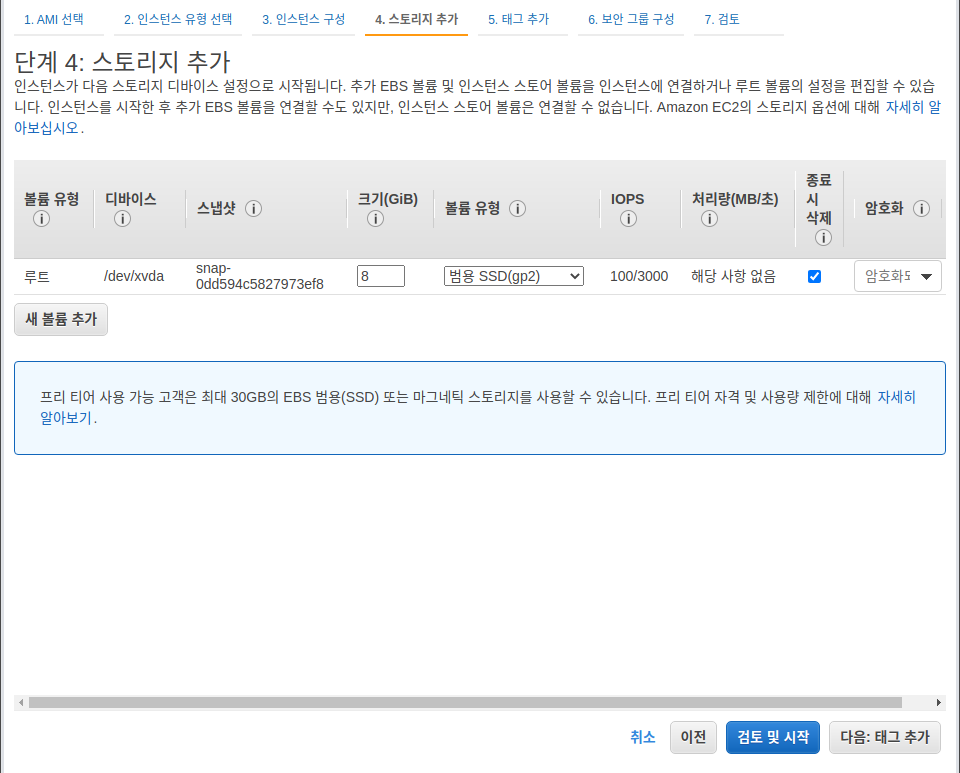Click the scrollbar right arrow
The height and width of the screenshot is (773, 960).
[x=939, y=702]
